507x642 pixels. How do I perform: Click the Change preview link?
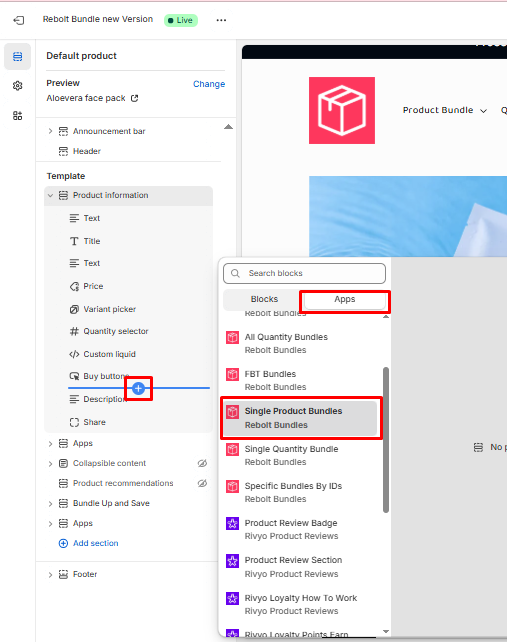209,84
